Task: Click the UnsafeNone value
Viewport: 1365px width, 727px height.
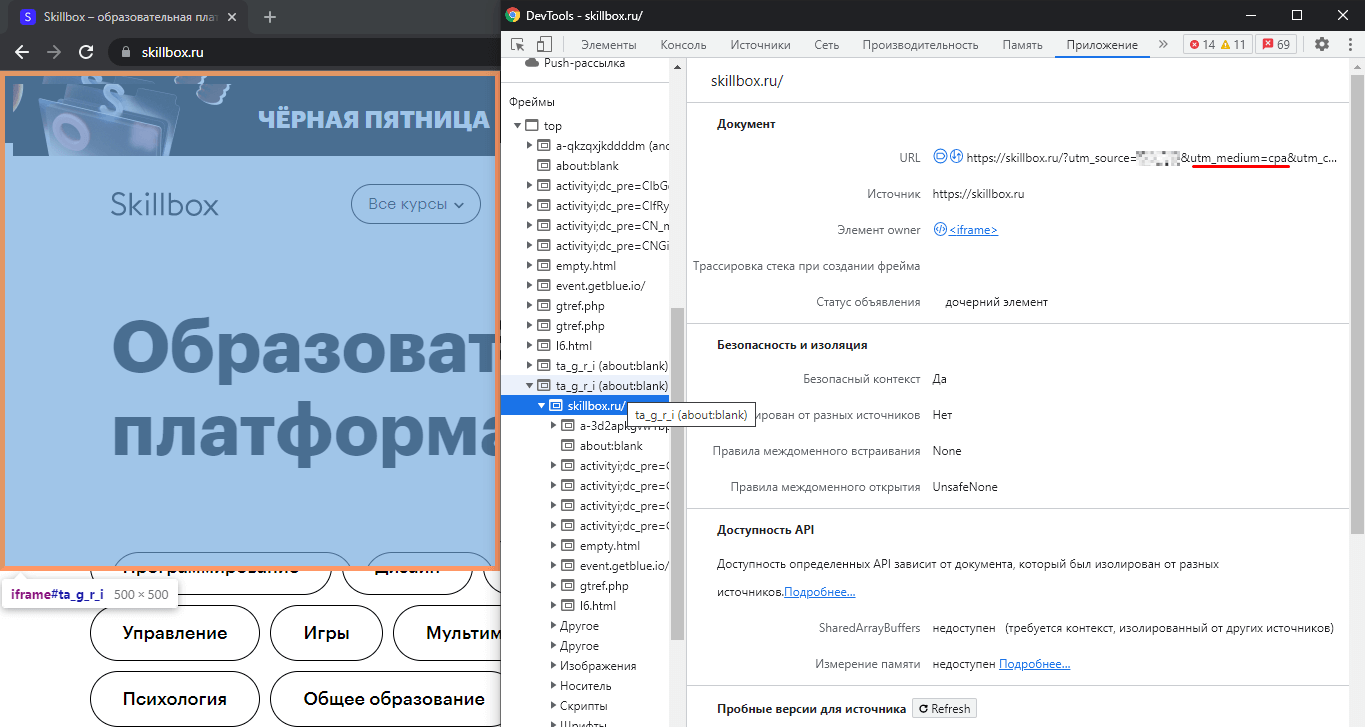Action: (965, 487)
